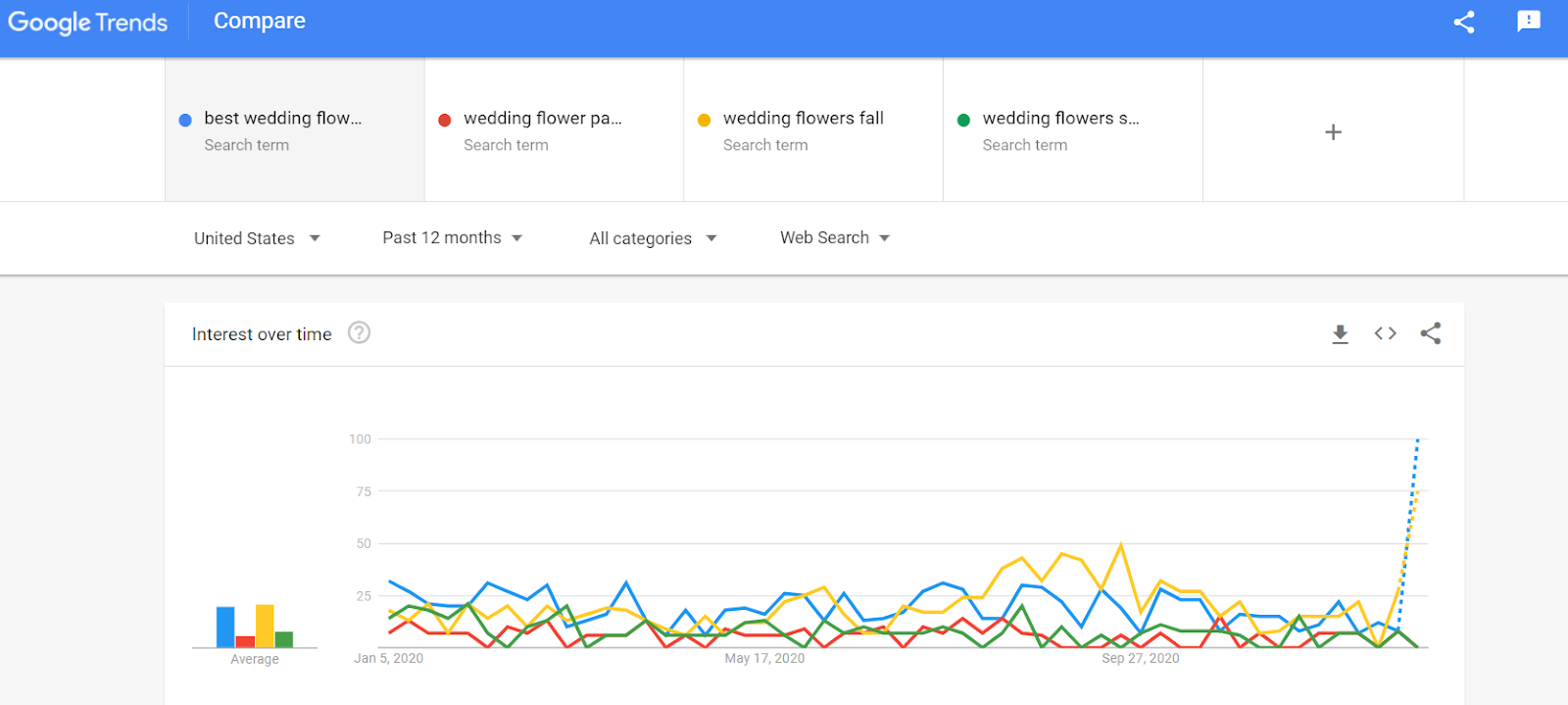The width and height of the screenshot is (1568, 705).
Task: Add a comparison term with plus icon
Action: 1333,132
